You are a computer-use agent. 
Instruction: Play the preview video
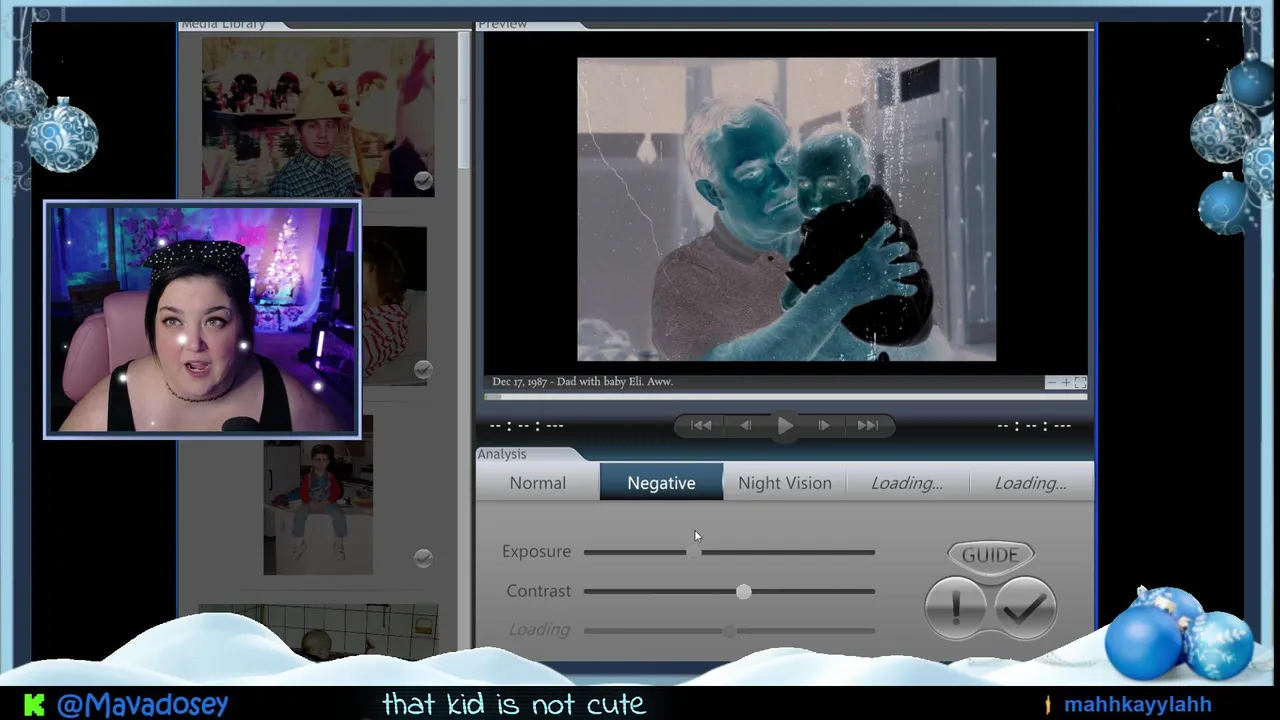785,426
